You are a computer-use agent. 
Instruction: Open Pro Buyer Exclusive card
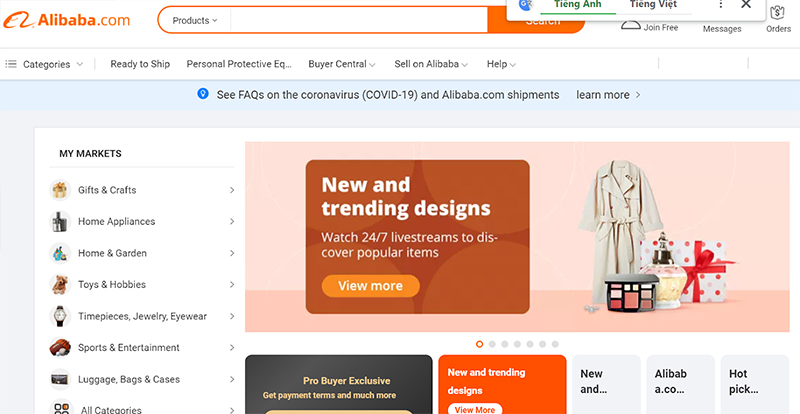tap(339, 384)
